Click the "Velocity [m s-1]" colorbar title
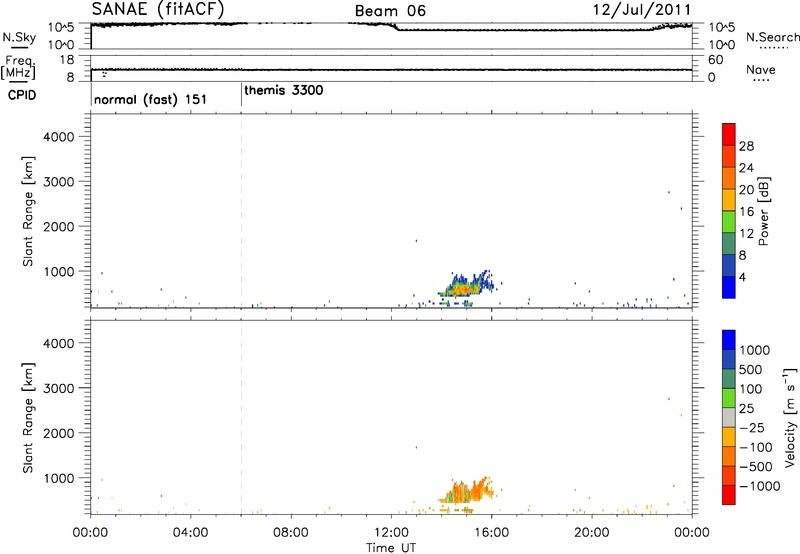The image size is (800, 554). tap(790, 417)
